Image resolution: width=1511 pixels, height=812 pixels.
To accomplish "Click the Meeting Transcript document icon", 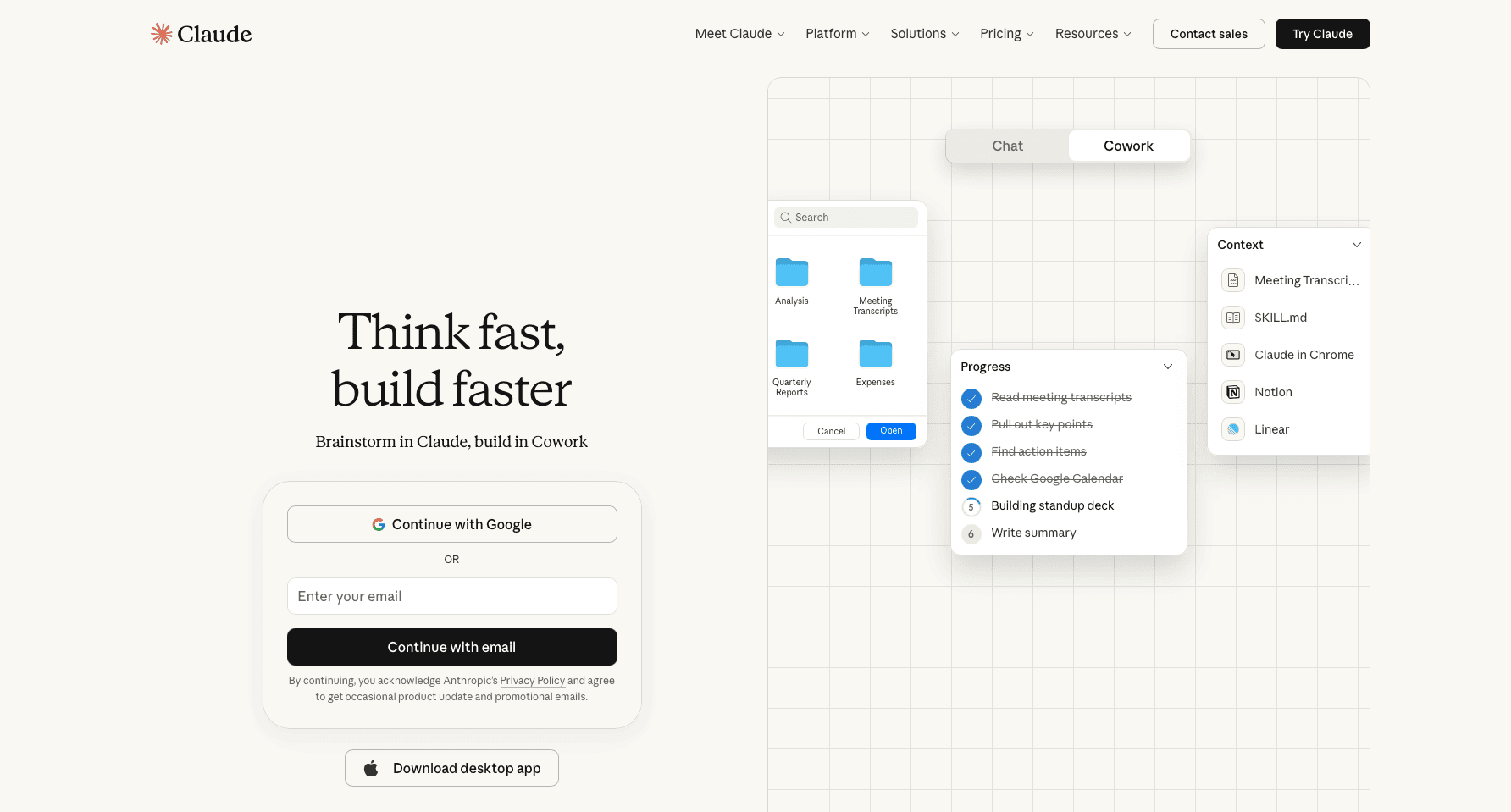I will [x=1233, y=280].
